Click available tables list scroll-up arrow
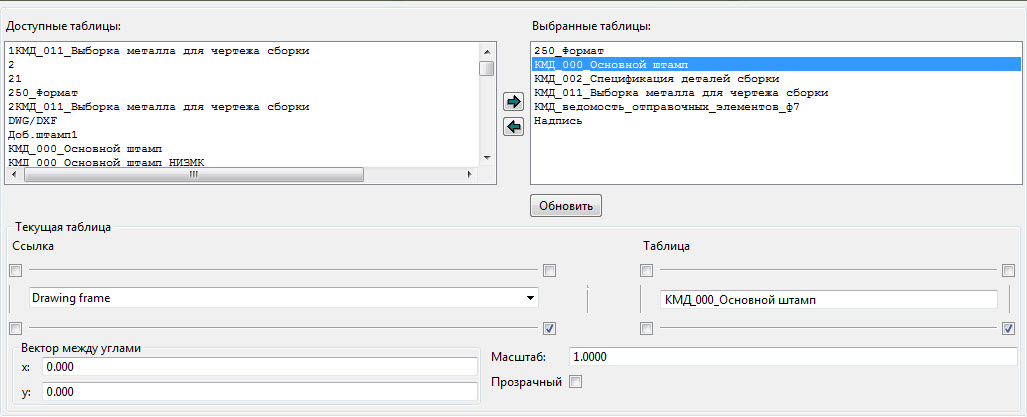The width and height of the screenshot is (1027, 417). coord(486,50)
